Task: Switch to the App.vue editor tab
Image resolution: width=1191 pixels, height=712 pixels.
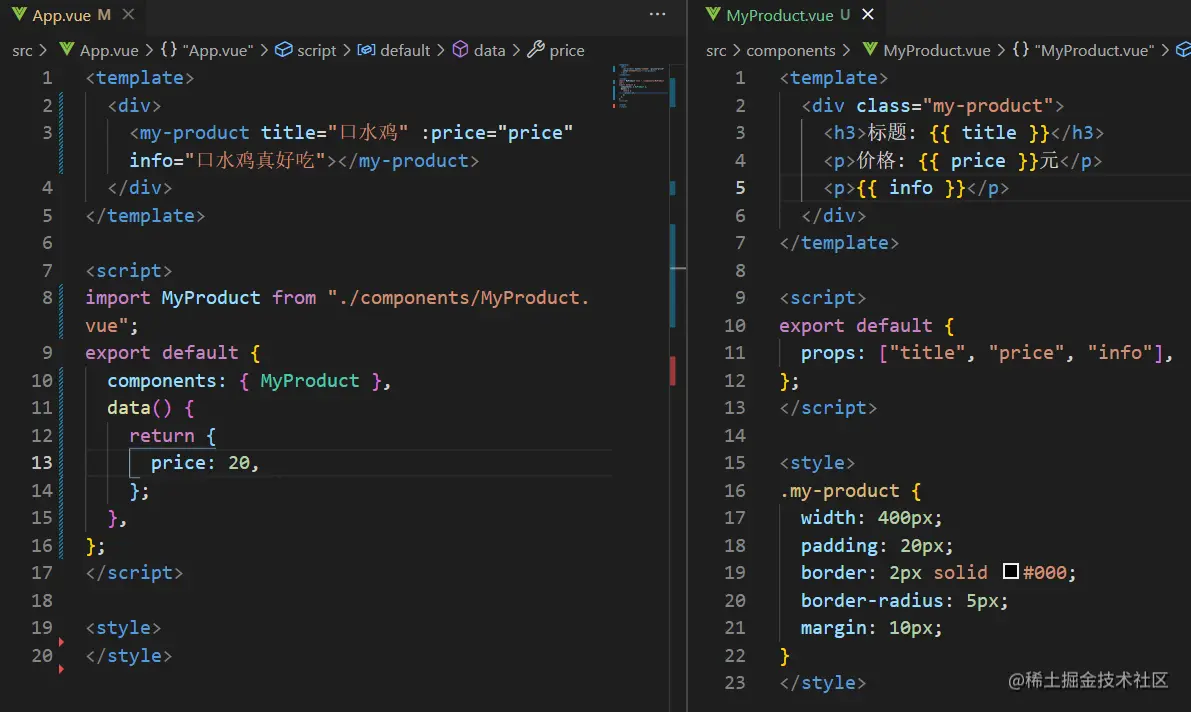Action: pyautogui.click(x=62, y=15)
